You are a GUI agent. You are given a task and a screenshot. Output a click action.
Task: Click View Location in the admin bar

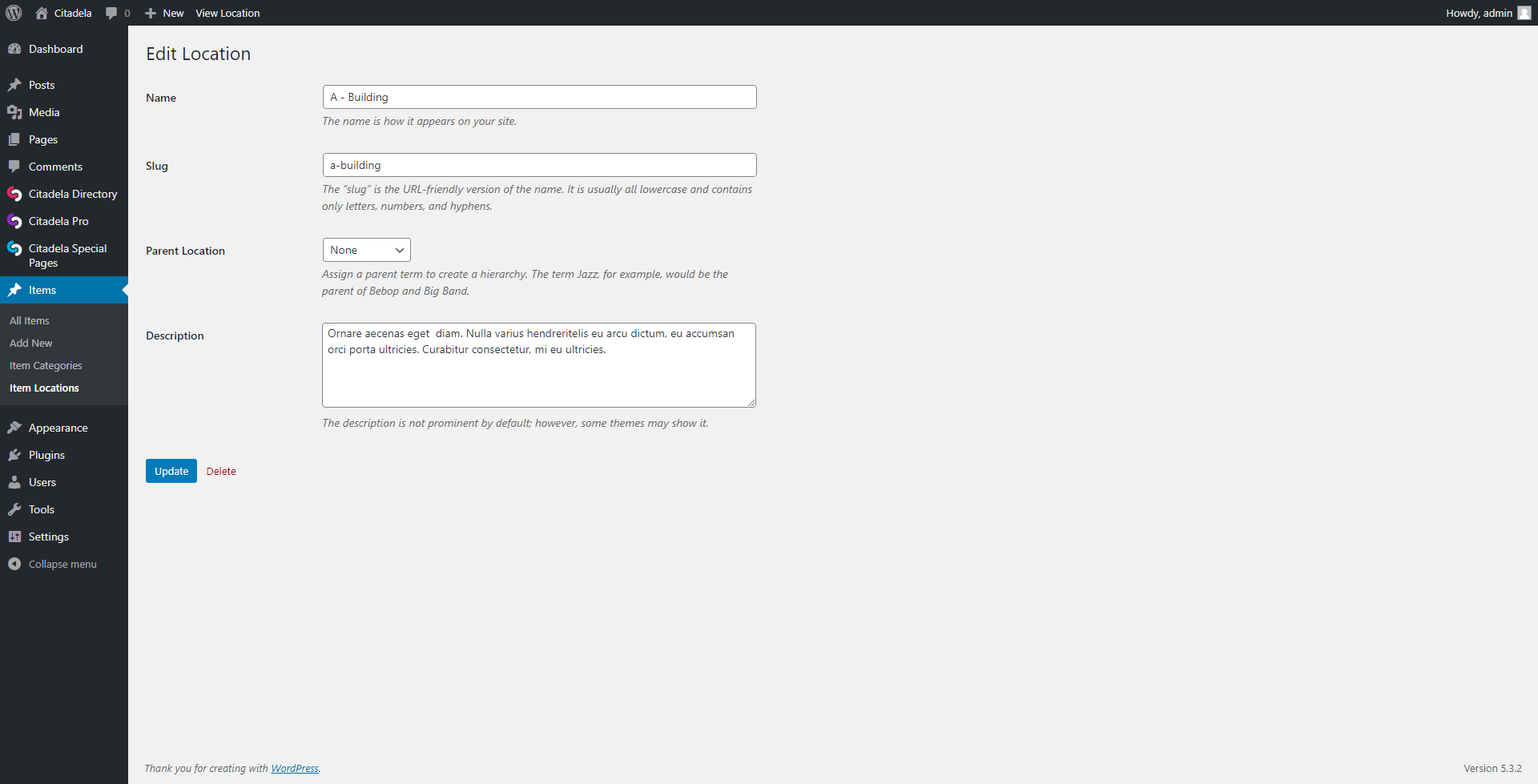pyautogui.click(x=227, y=13)
